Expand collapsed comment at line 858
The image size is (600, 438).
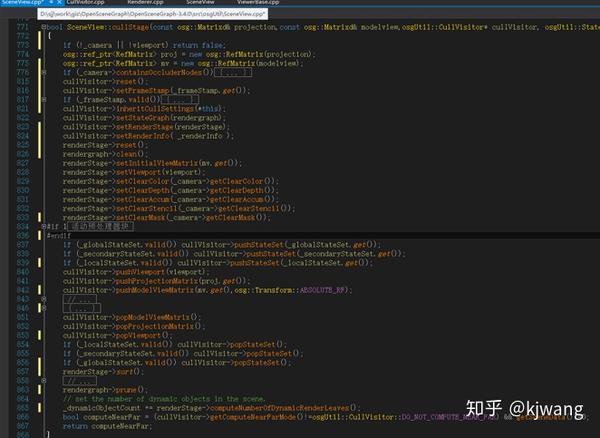pos(44,381)
